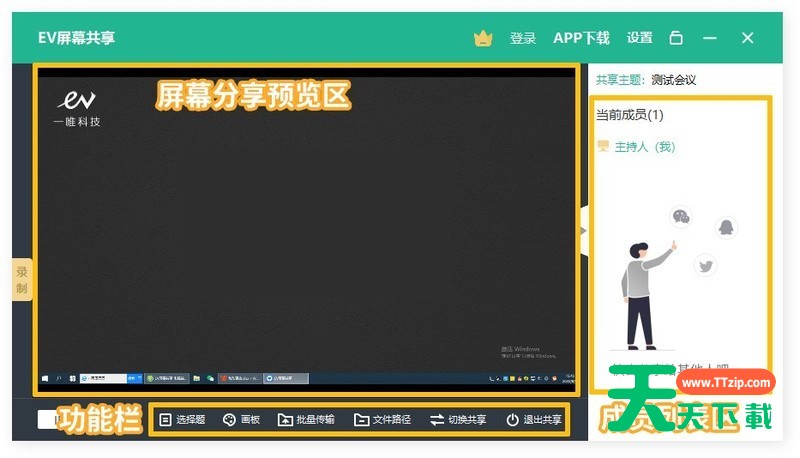Viewport: 800px width, 458px height.
Task: Click the 测试会议 sharing topic text
Action: pos(673,80)
